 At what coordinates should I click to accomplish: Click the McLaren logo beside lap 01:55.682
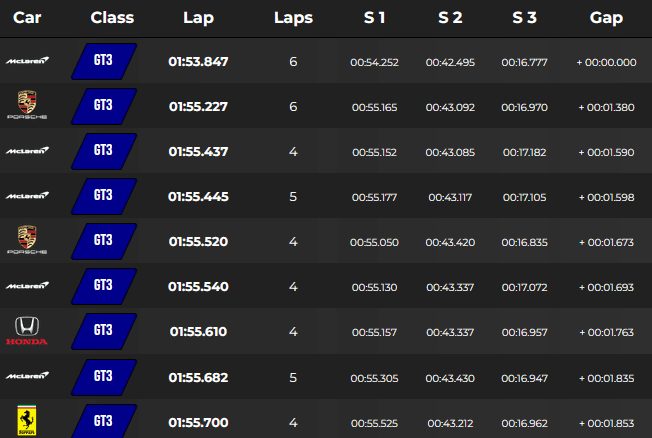click(x=27, y=376)
